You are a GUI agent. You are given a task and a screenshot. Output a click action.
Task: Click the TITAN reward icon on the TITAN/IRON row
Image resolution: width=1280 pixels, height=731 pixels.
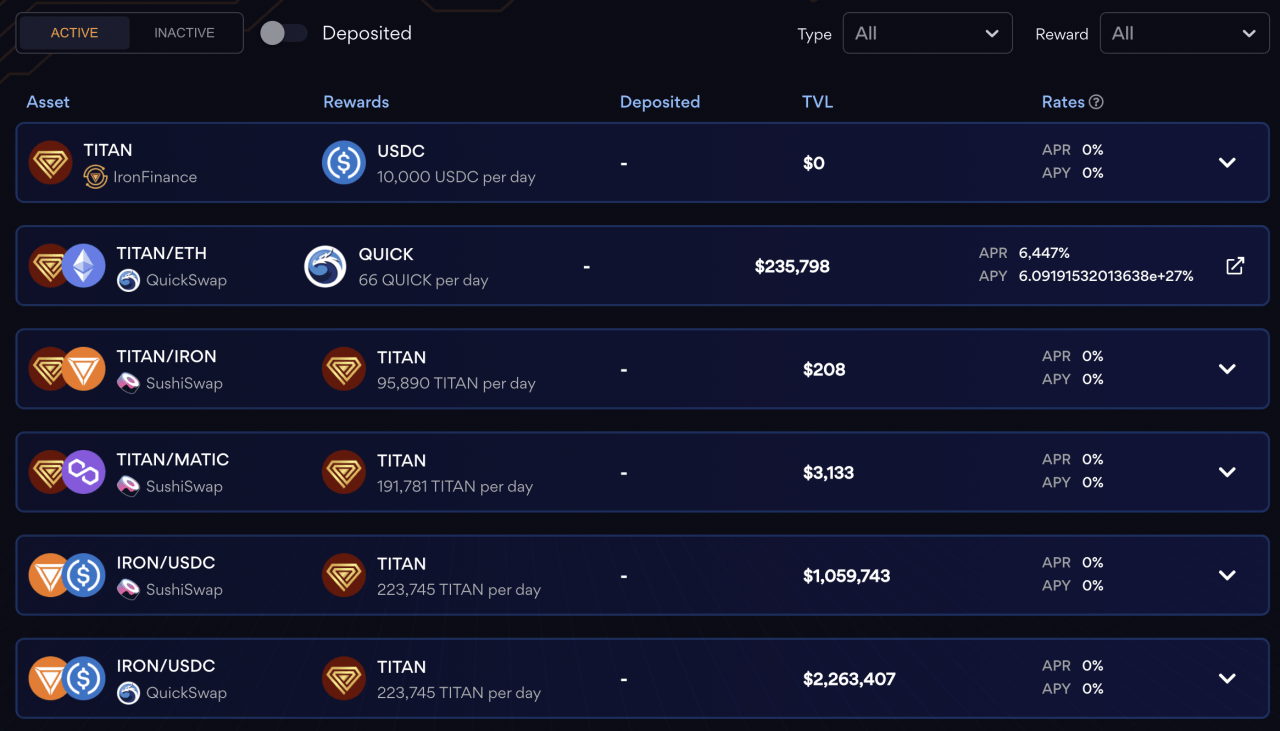(x=344, y=369)
